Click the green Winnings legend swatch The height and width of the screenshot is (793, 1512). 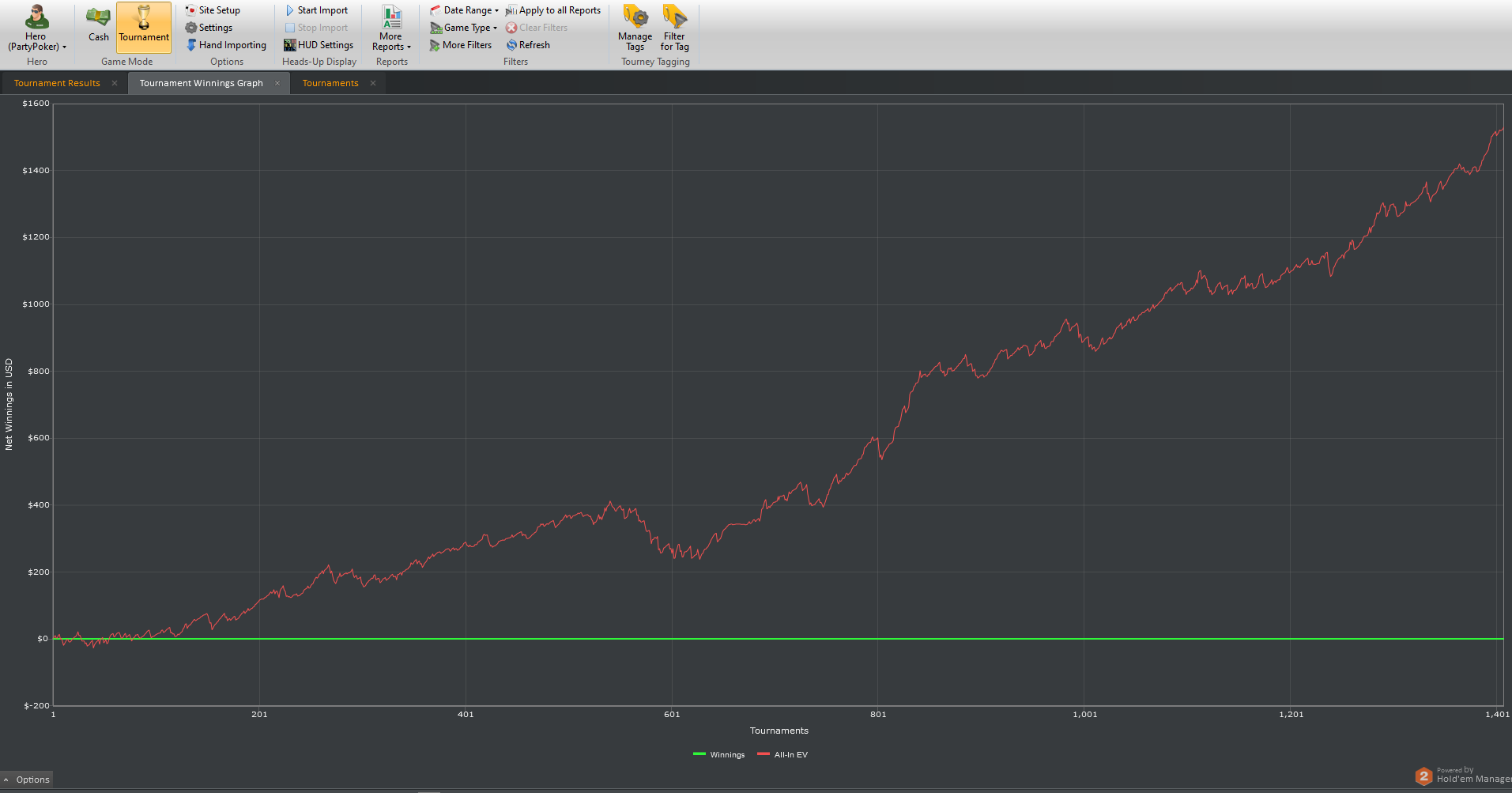699,754
